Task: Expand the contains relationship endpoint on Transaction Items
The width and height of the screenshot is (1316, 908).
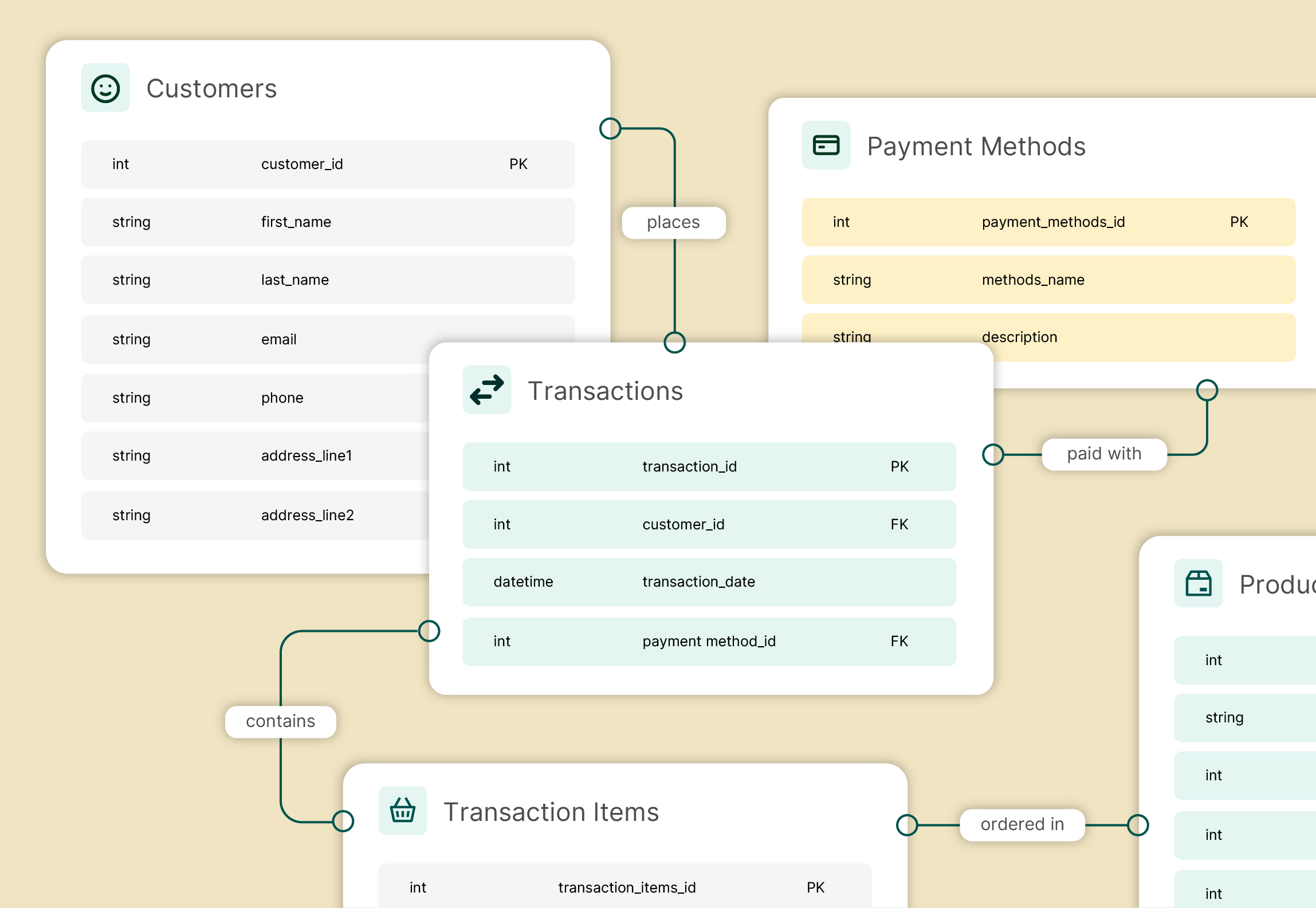Action: pos(344,820)
